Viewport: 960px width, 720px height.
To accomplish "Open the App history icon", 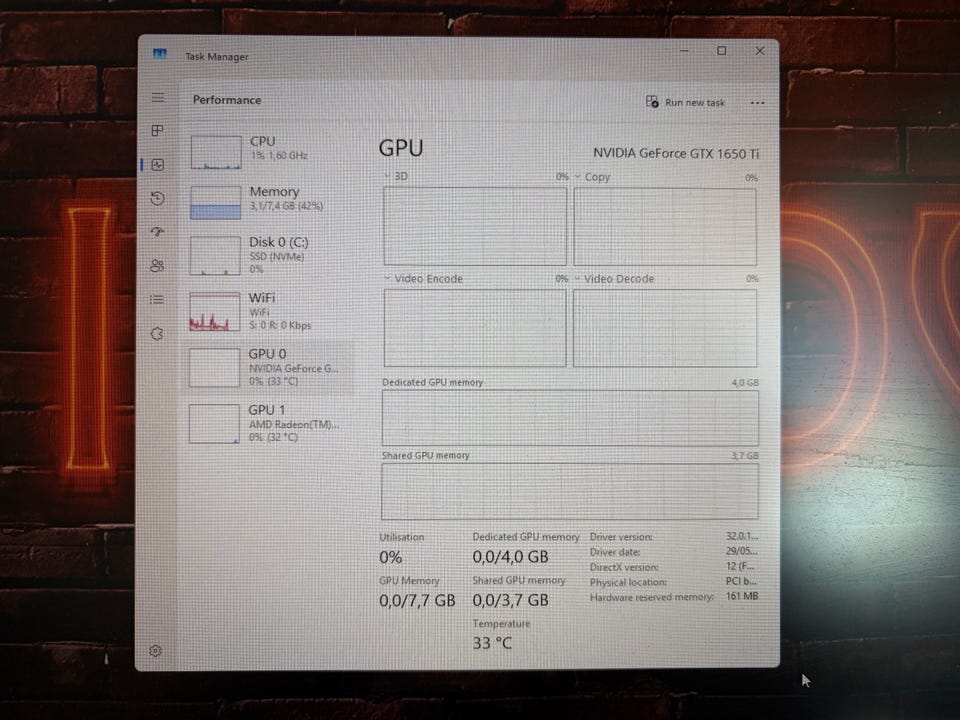I will tap(157, 198).
